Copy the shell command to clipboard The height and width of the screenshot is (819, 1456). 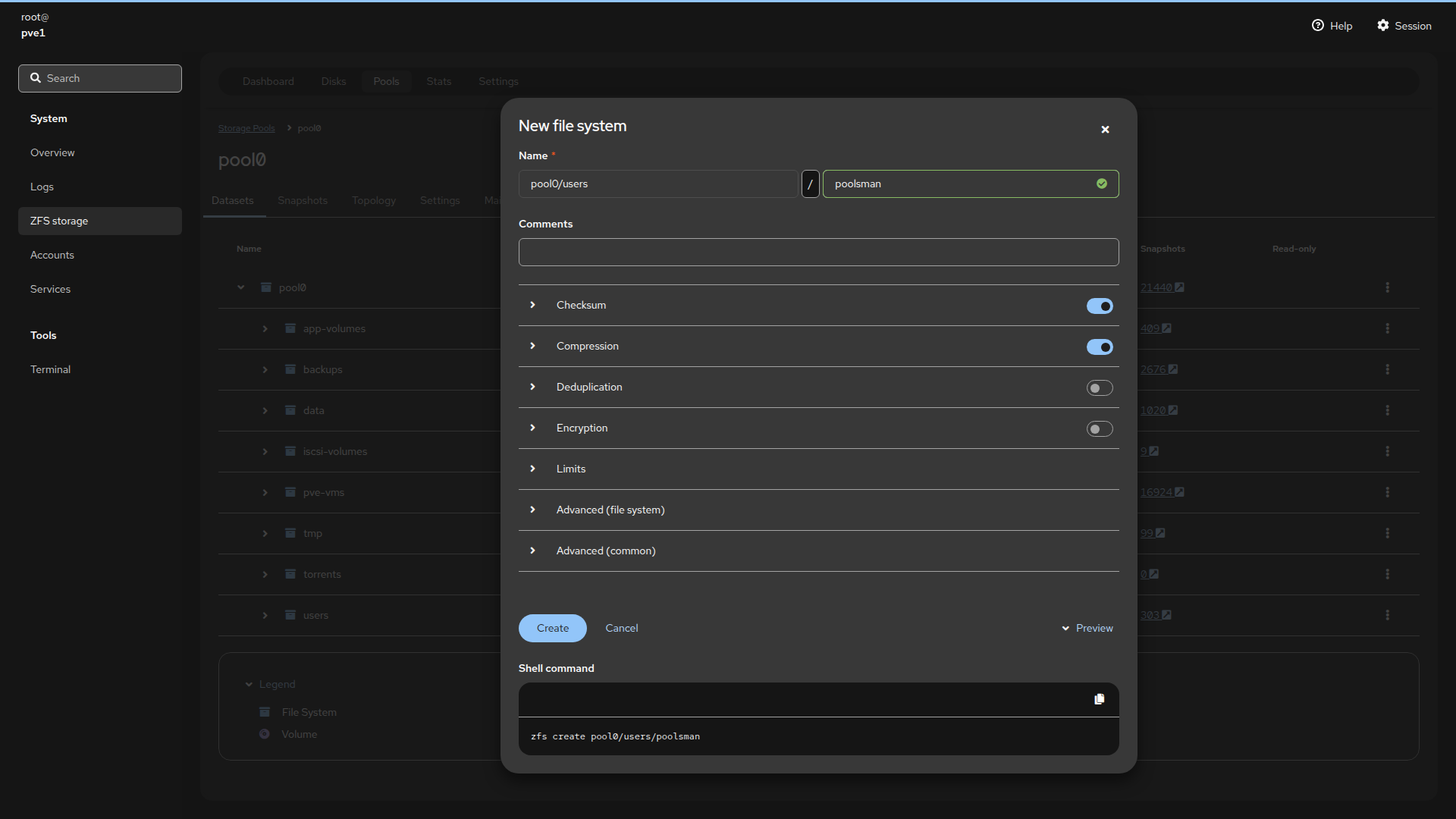click(x=1099, y=699)
